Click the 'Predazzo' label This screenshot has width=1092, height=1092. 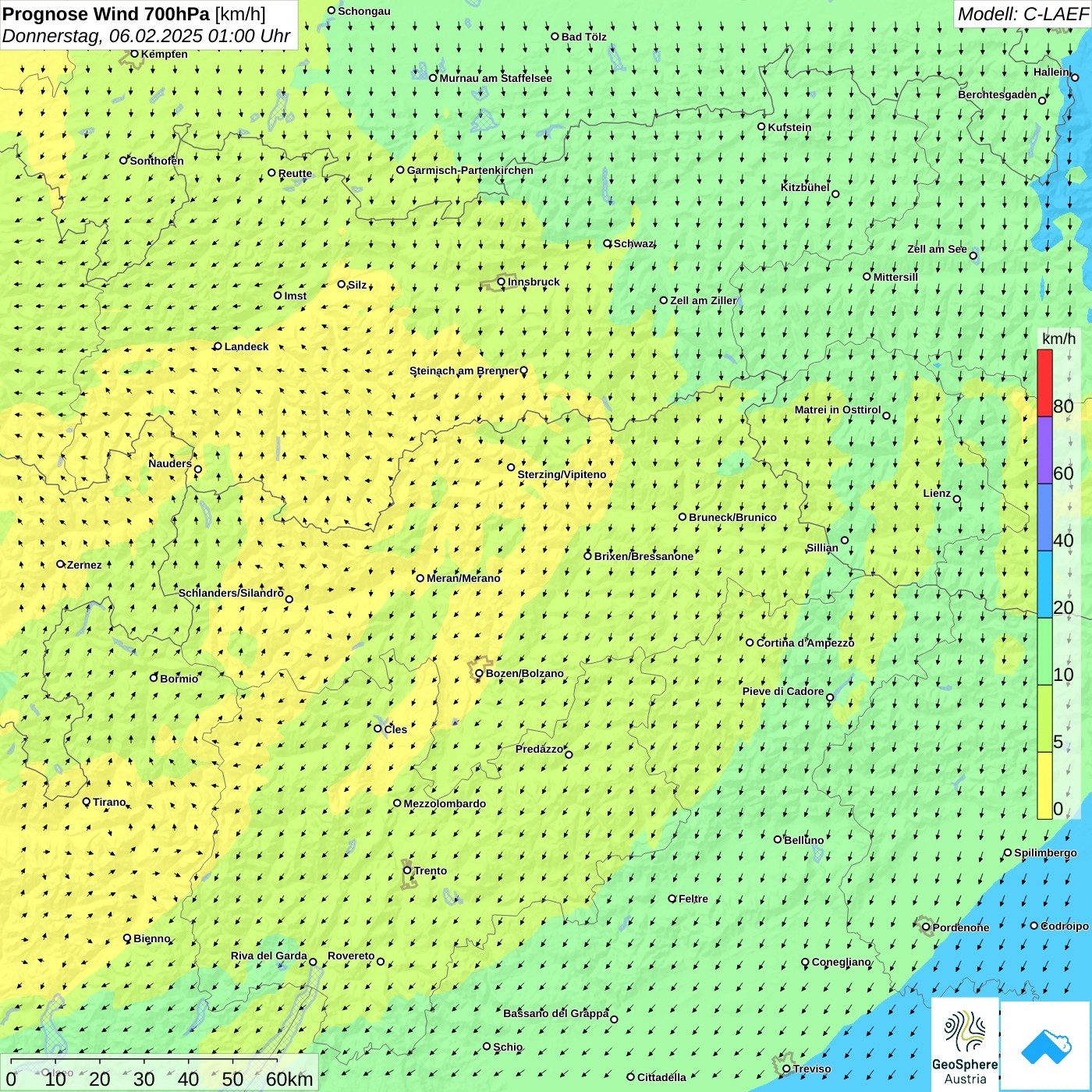pos(539,749)
